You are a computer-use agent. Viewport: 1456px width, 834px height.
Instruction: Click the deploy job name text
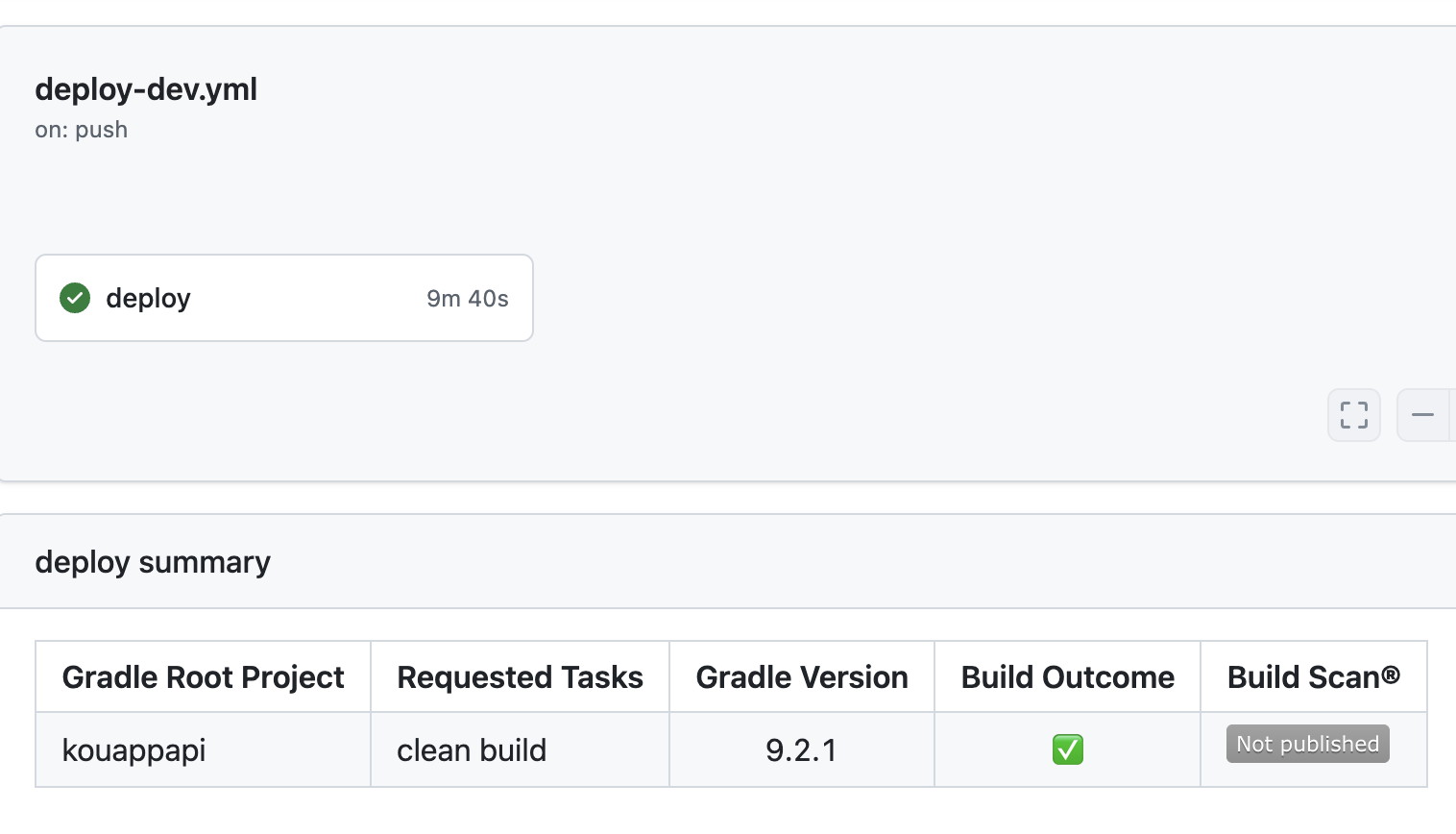tap(148, 298)
